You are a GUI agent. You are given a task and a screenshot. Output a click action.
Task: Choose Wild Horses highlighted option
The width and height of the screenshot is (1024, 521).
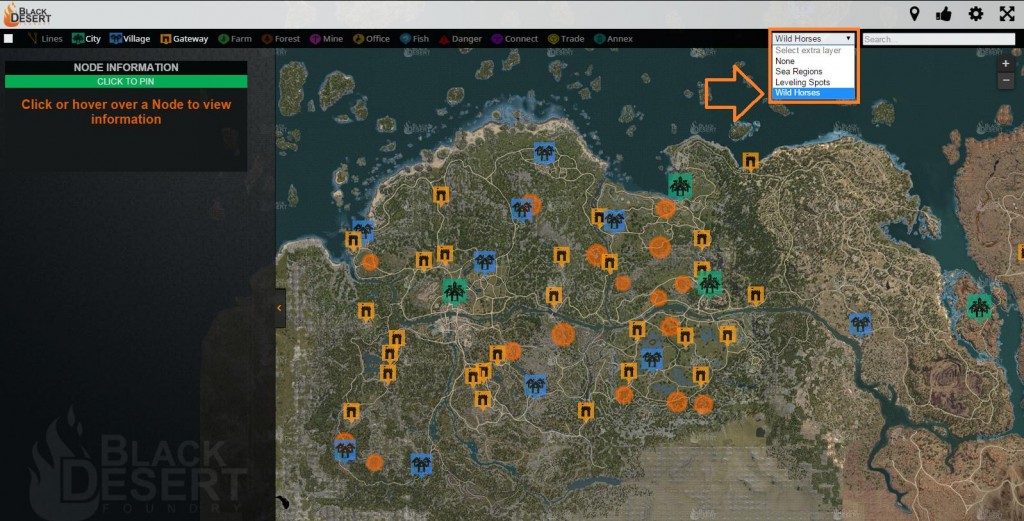(813, 93)
